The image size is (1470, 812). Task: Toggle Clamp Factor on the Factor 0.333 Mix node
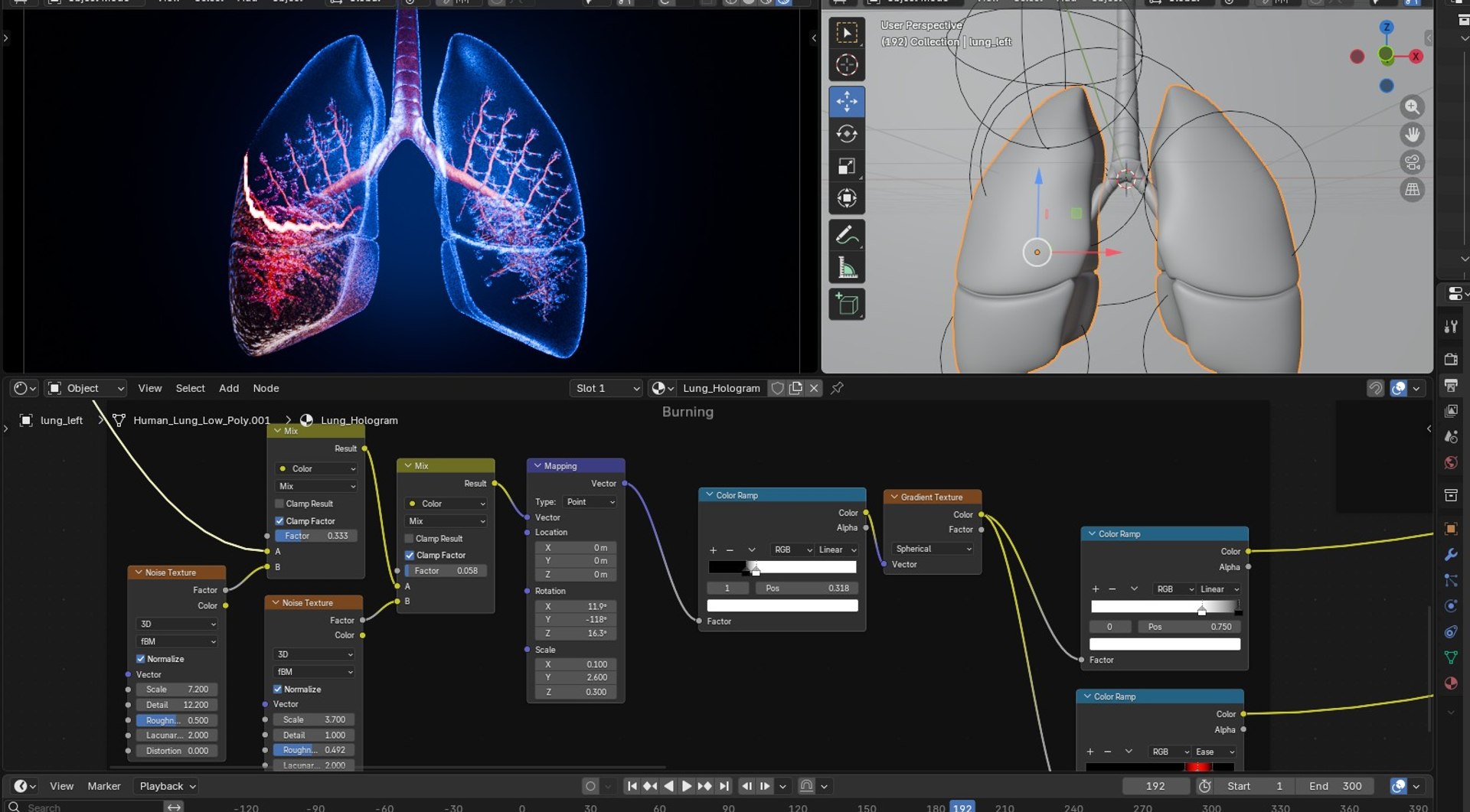coord(279,521)
